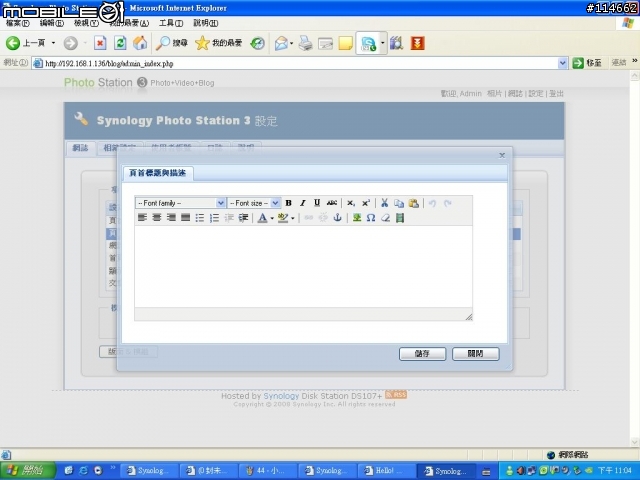Click the eraser remove-formatting icon
The height and width of the screenshot is (480, 640).
385,218
